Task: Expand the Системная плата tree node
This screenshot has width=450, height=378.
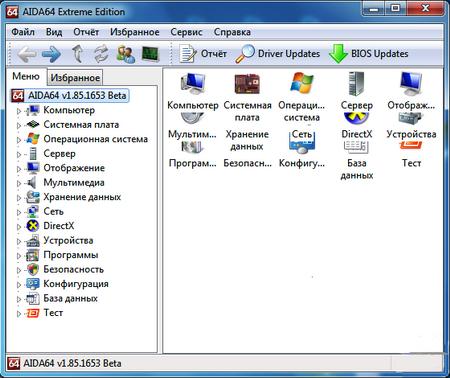Action: pos(19,125)
